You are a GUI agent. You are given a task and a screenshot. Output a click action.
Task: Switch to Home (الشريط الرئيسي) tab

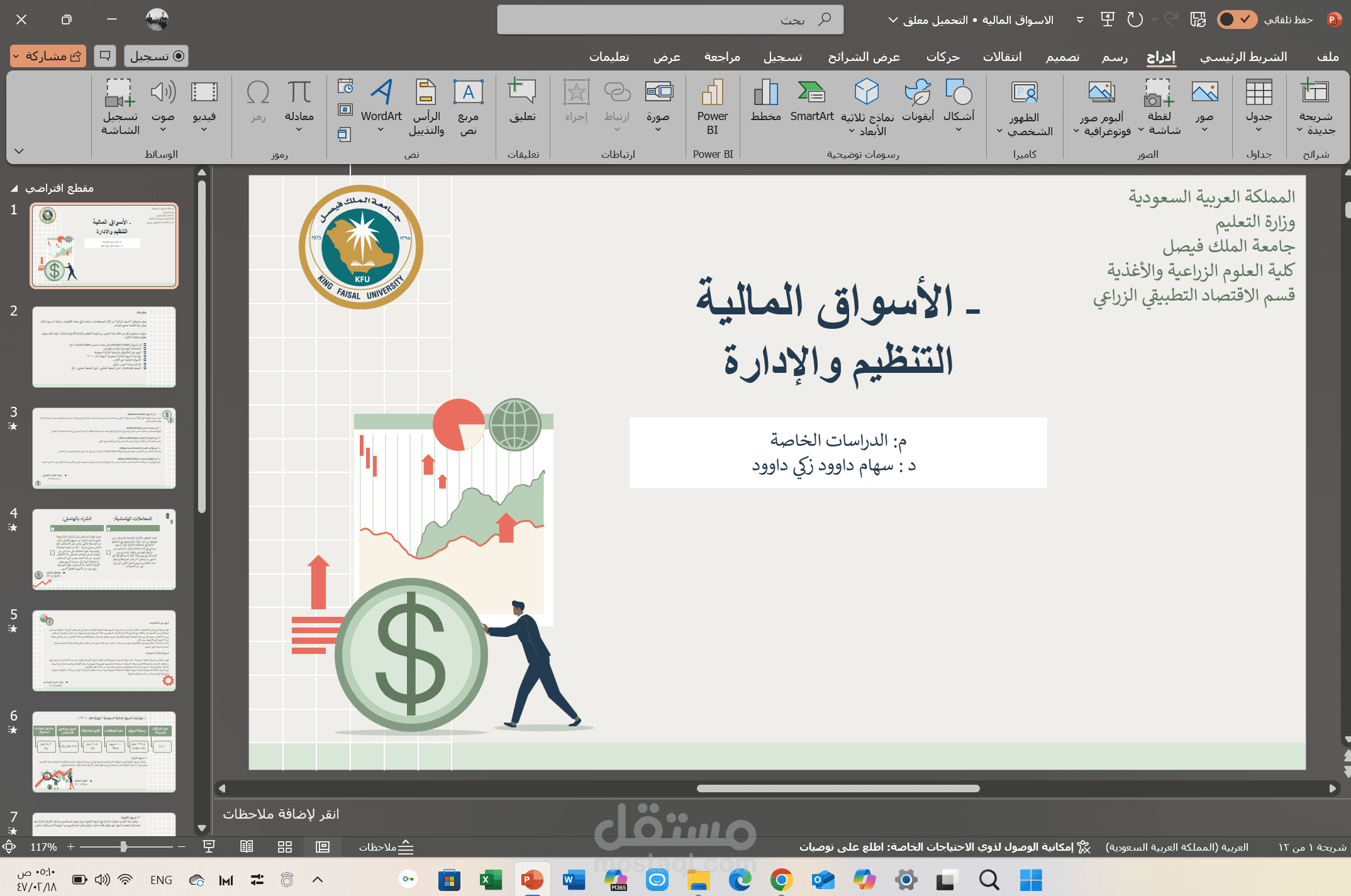[x=1243, y=57]
